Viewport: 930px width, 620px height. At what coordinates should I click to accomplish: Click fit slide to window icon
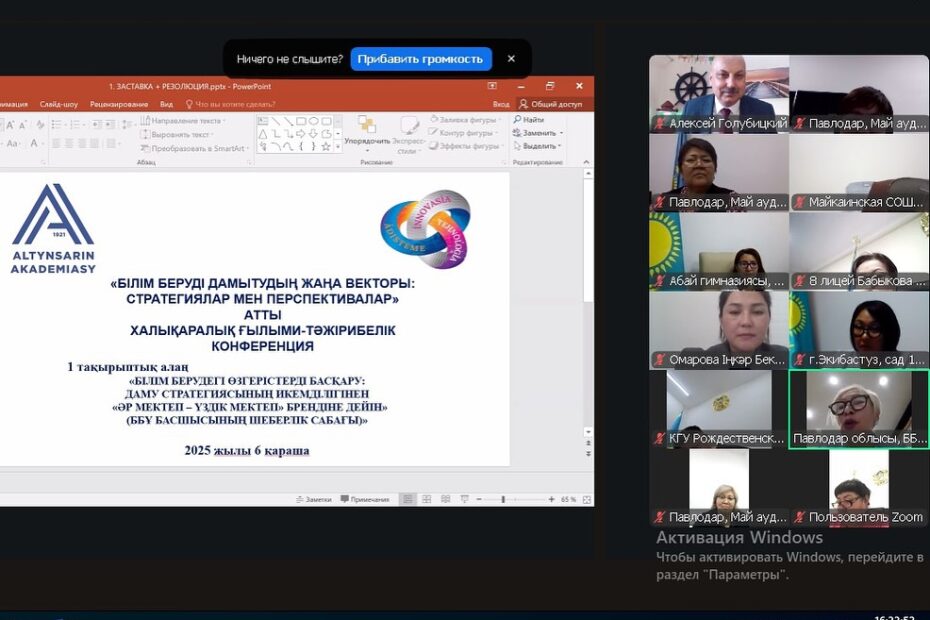click(x=586, y=499)
